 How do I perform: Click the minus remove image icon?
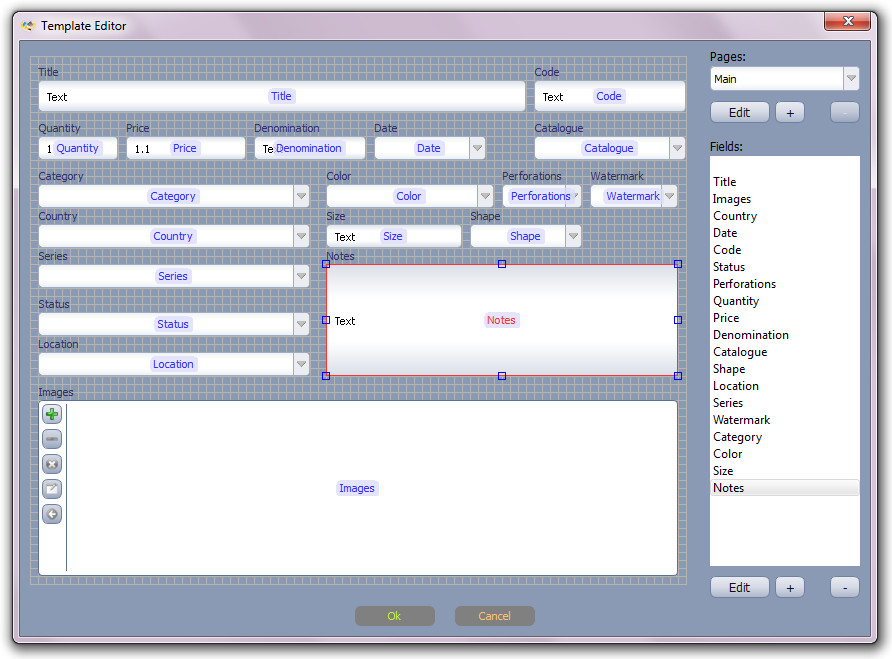click(52, 439)
